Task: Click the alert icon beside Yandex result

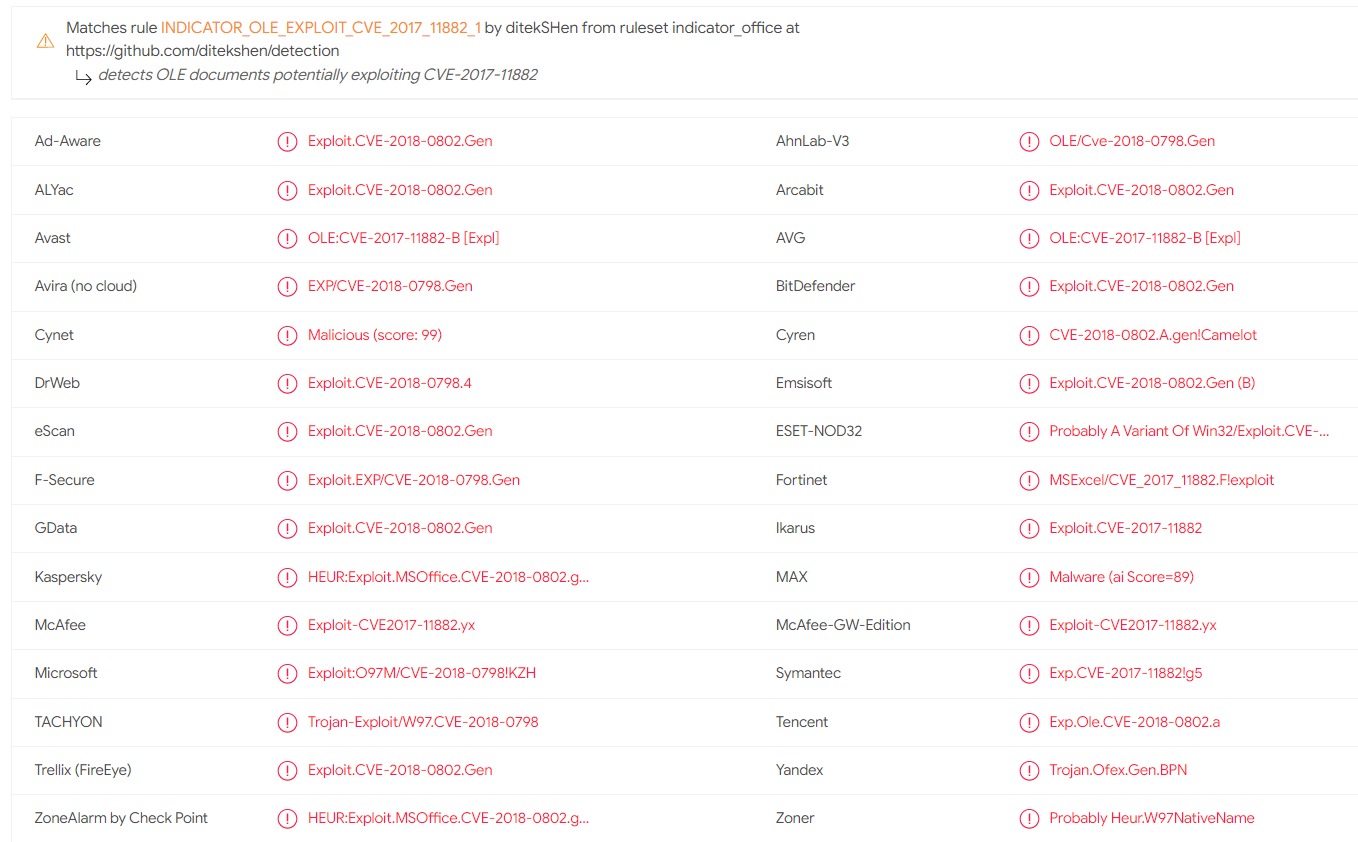Action: click(x=1029, y=771)
